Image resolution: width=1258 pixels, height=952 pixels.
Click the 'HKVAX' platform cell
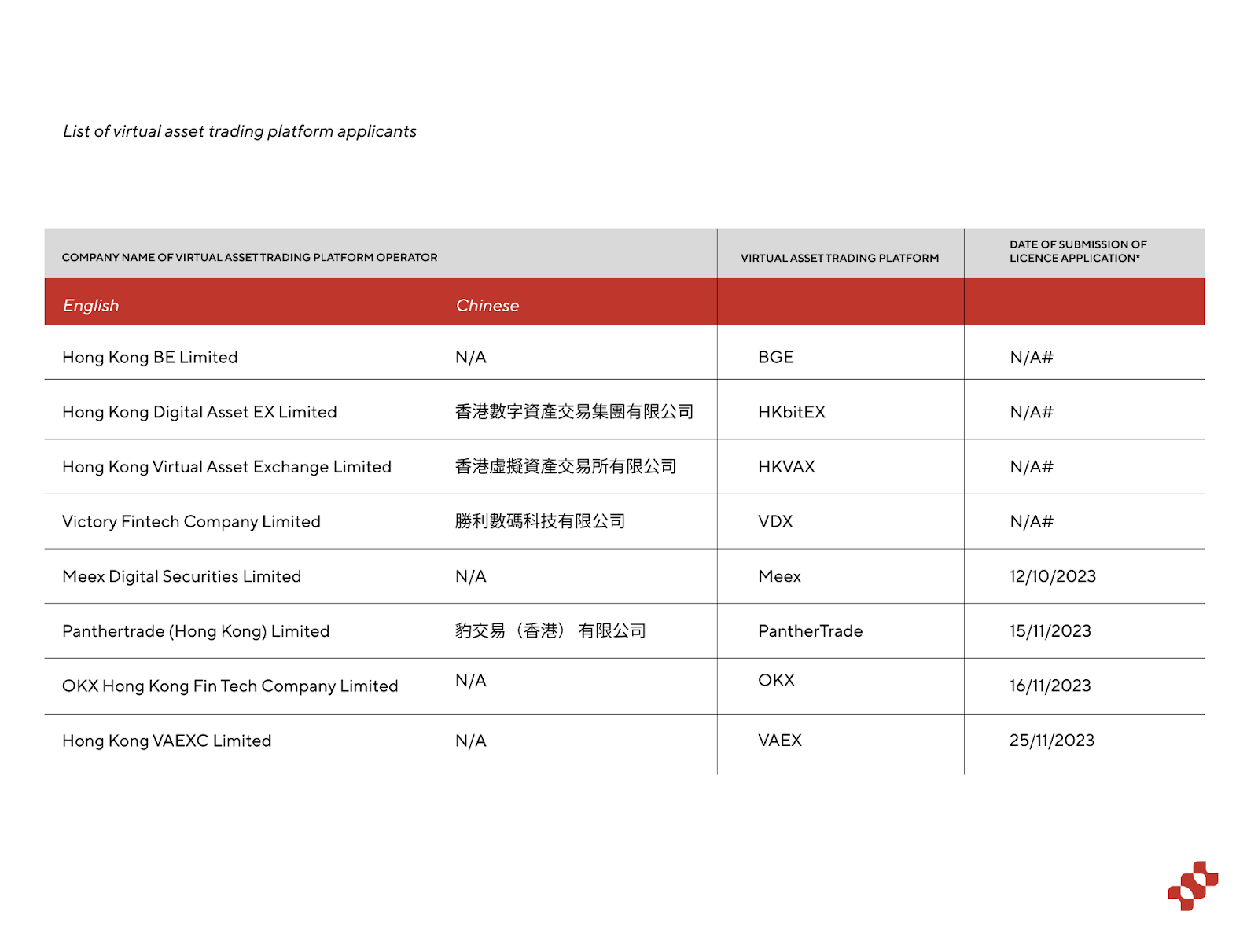tap(786, 467)
